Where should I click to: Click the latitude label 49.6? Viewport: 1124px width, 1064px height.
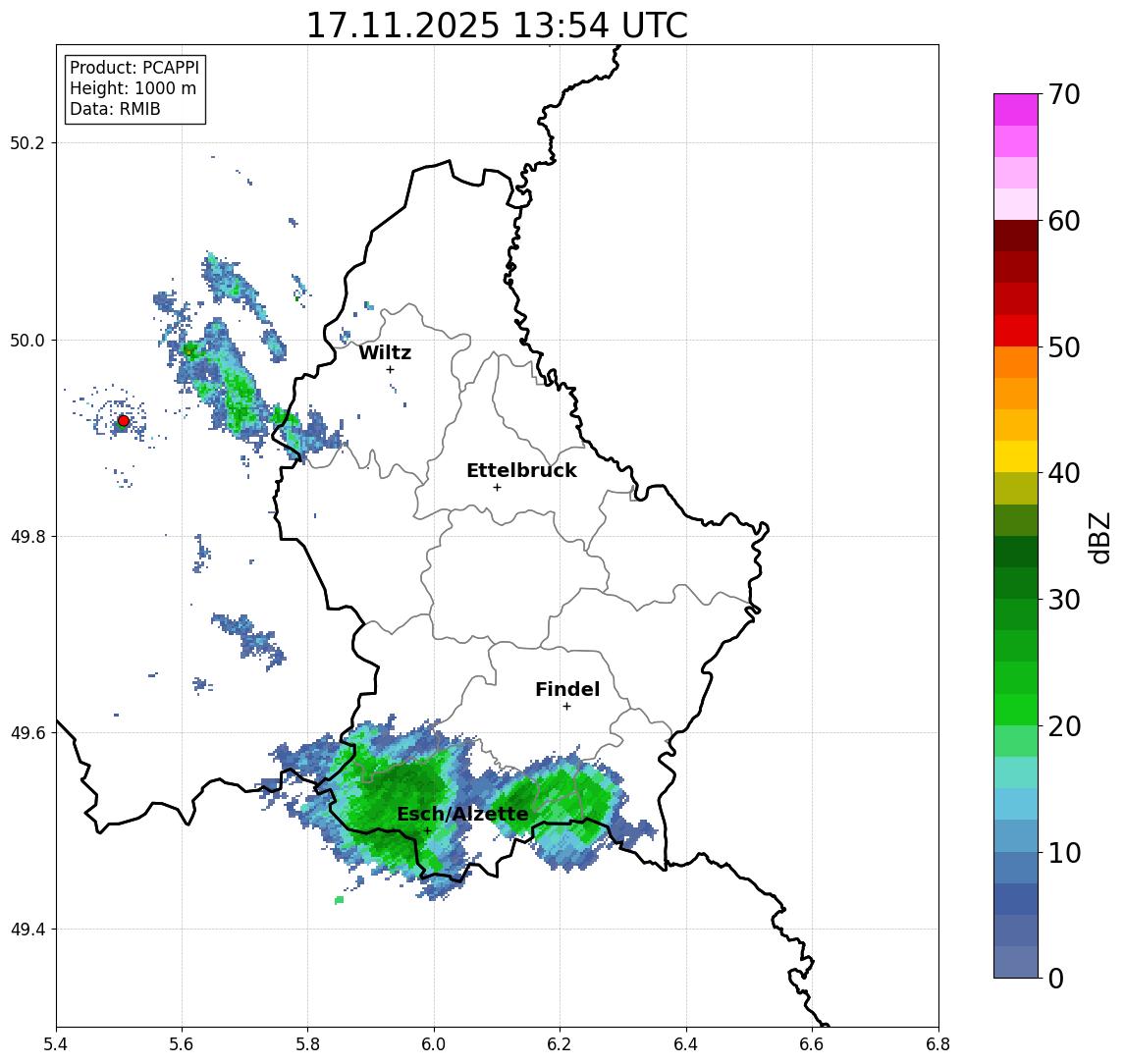click(27, 733)
